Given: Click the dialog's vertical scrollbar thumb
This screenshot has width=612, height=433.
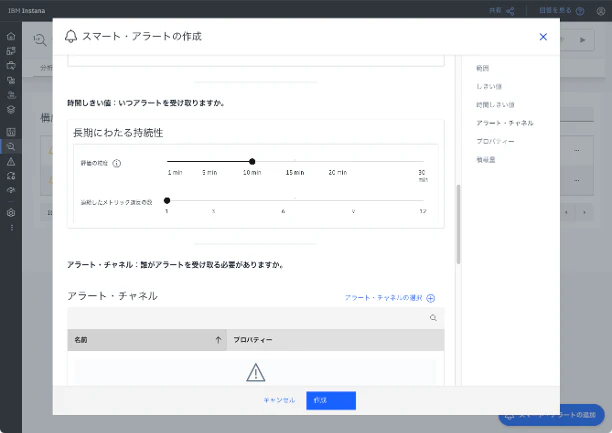Looking at the screenshot, I should pyautogui.click(x=458, y=224).
